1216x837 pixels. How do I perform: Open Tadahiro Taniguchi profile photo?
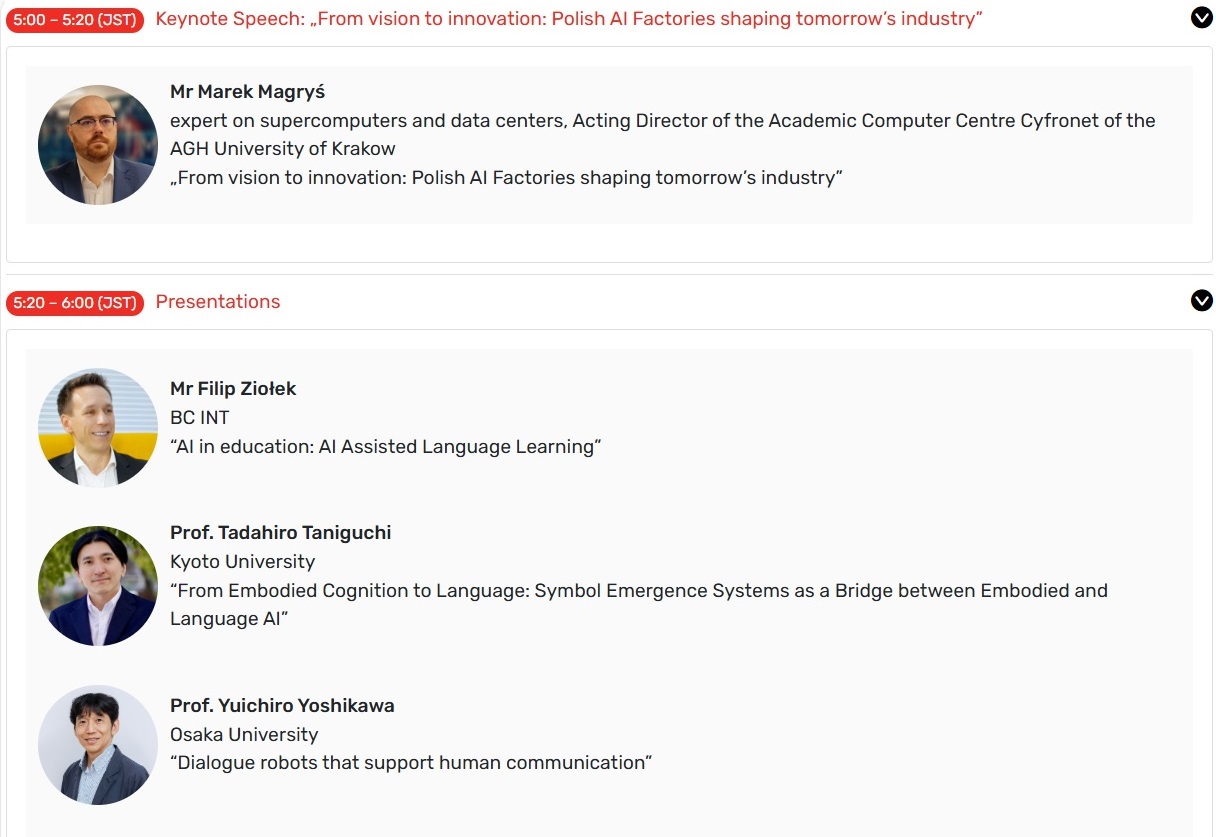pyautogui.click(x=98, y=586)
